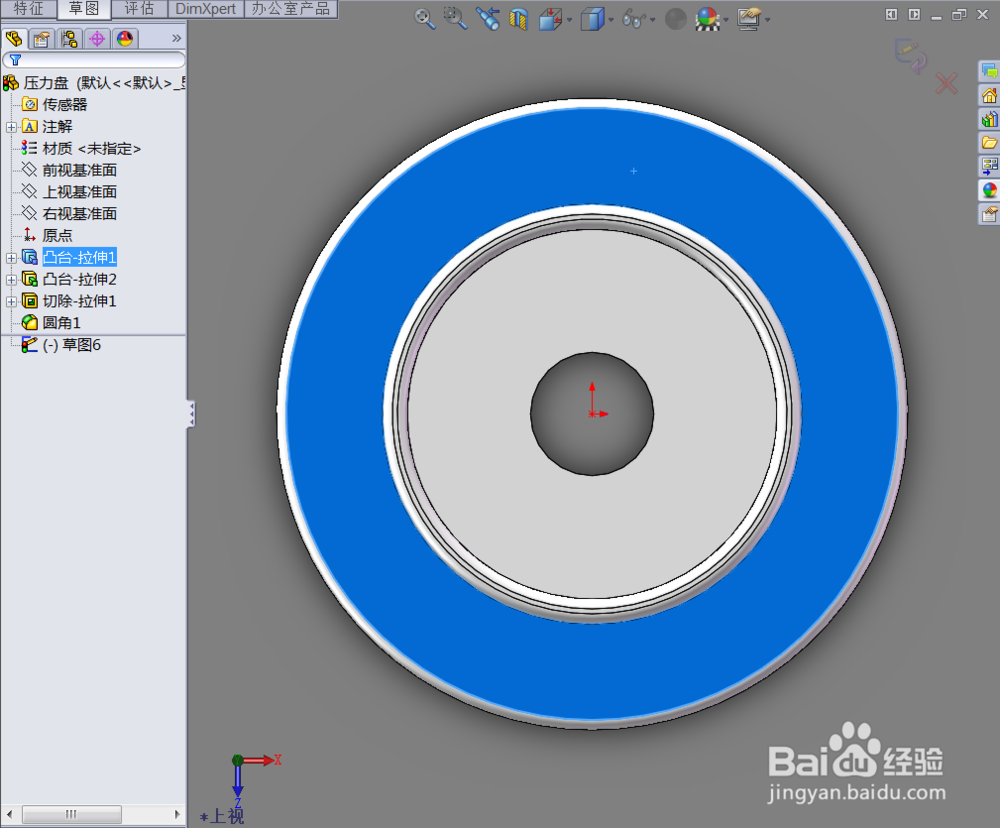The image size is (1000, 828).
Task: Open the ConfigurationManager tab
Action: [69, 39]
